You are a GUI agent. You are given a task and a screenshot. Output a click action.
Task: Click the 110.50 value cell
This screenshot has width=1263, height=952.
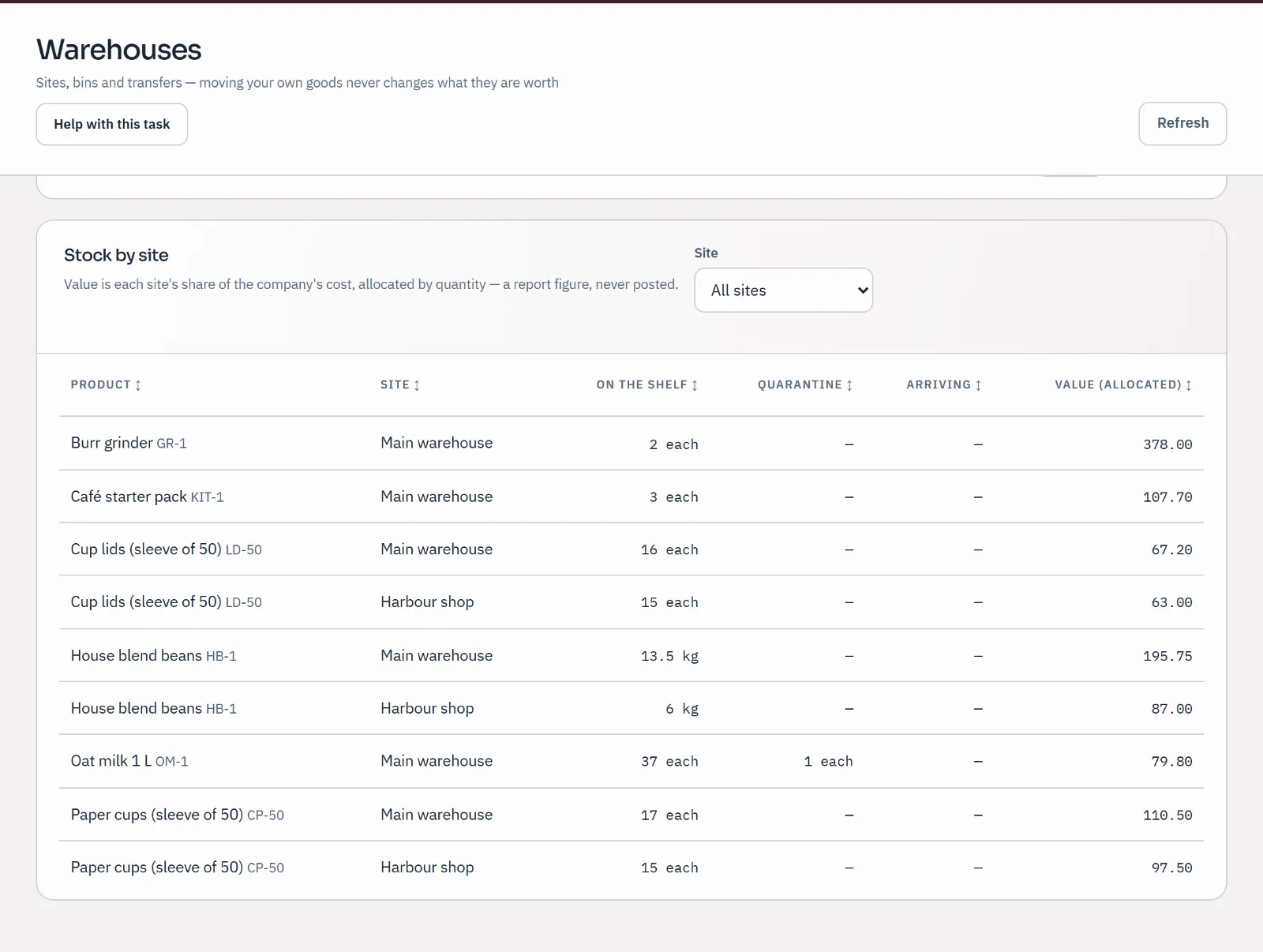pyautogui.click(x=1167, y=815)
